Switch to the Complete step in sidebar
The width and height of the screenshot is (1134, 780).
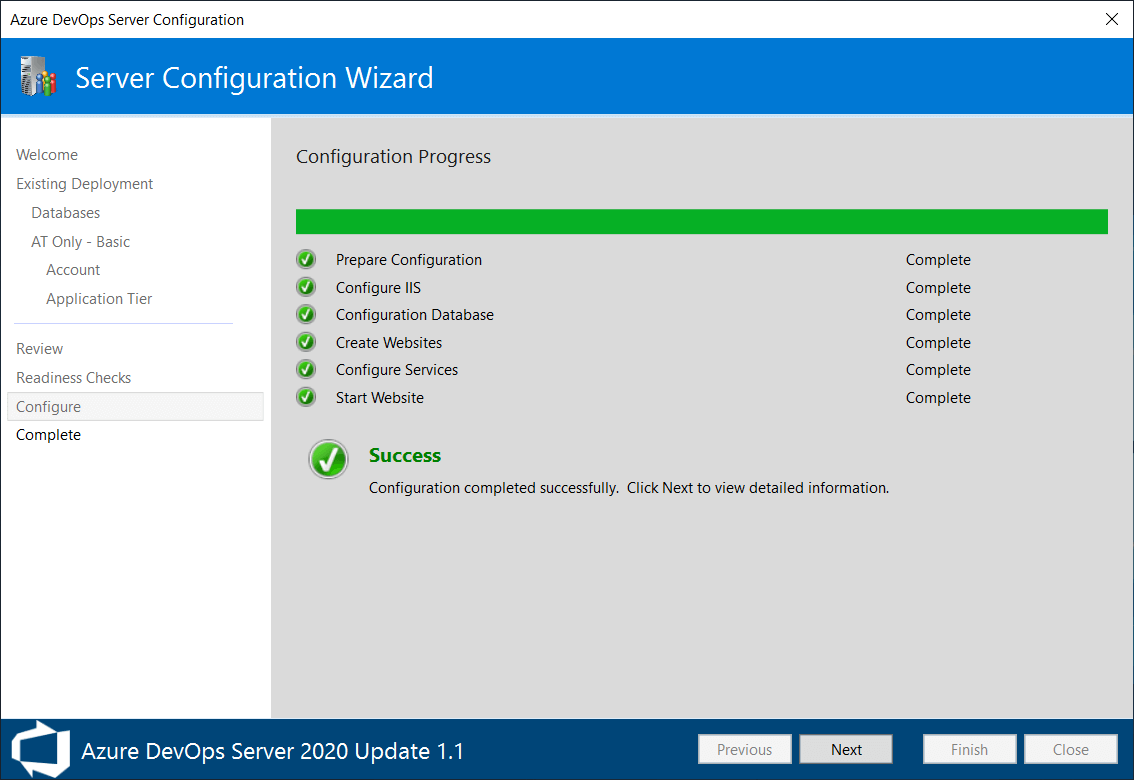coord(49,435)
